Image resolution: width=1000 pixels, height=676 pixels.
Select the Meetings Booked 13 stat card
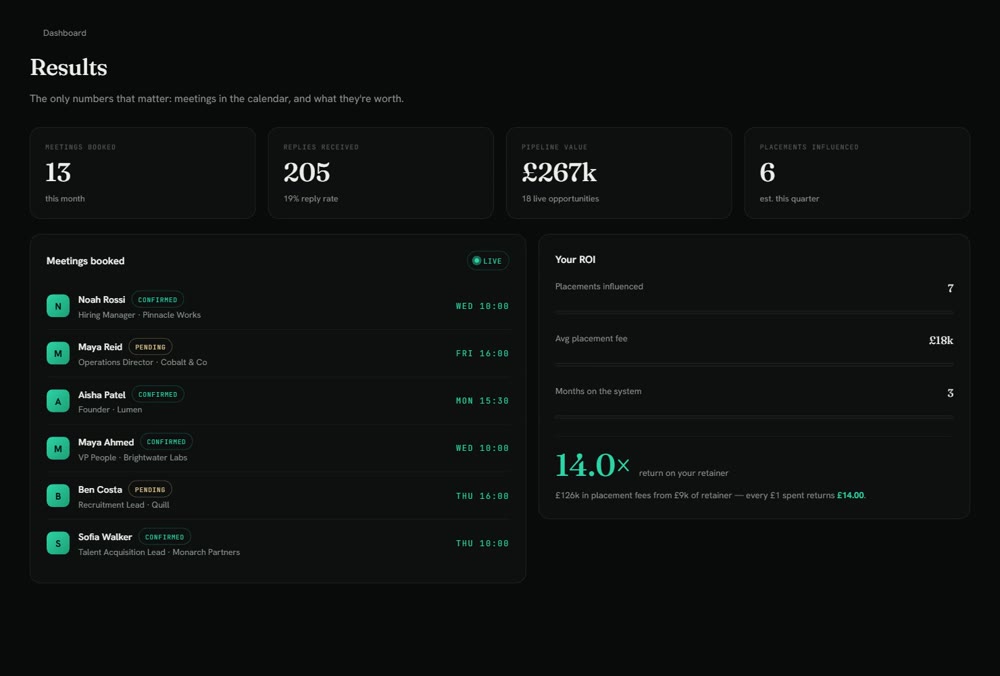click(x=143, y=173)
